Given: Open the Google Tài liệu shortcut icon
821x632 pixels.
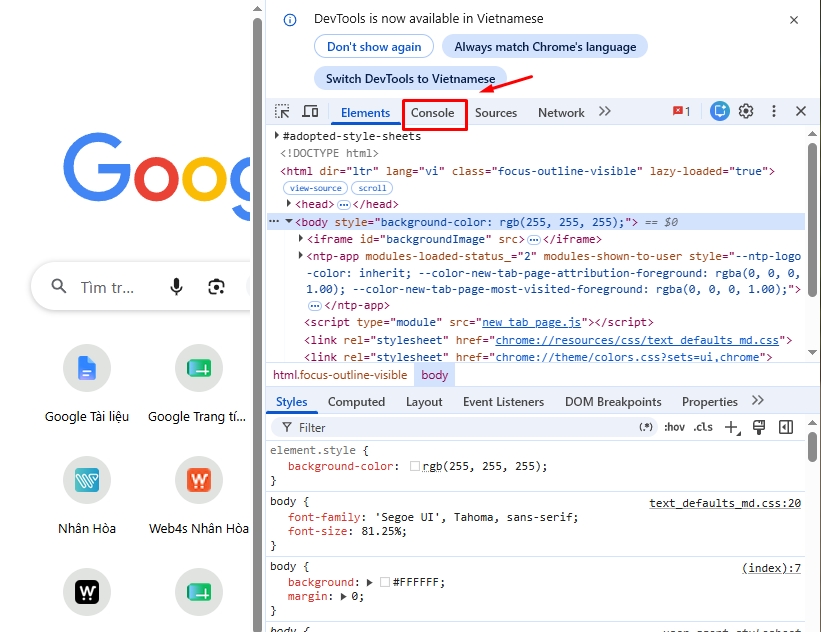Looking at the screenshot, I should coord(87,368).
